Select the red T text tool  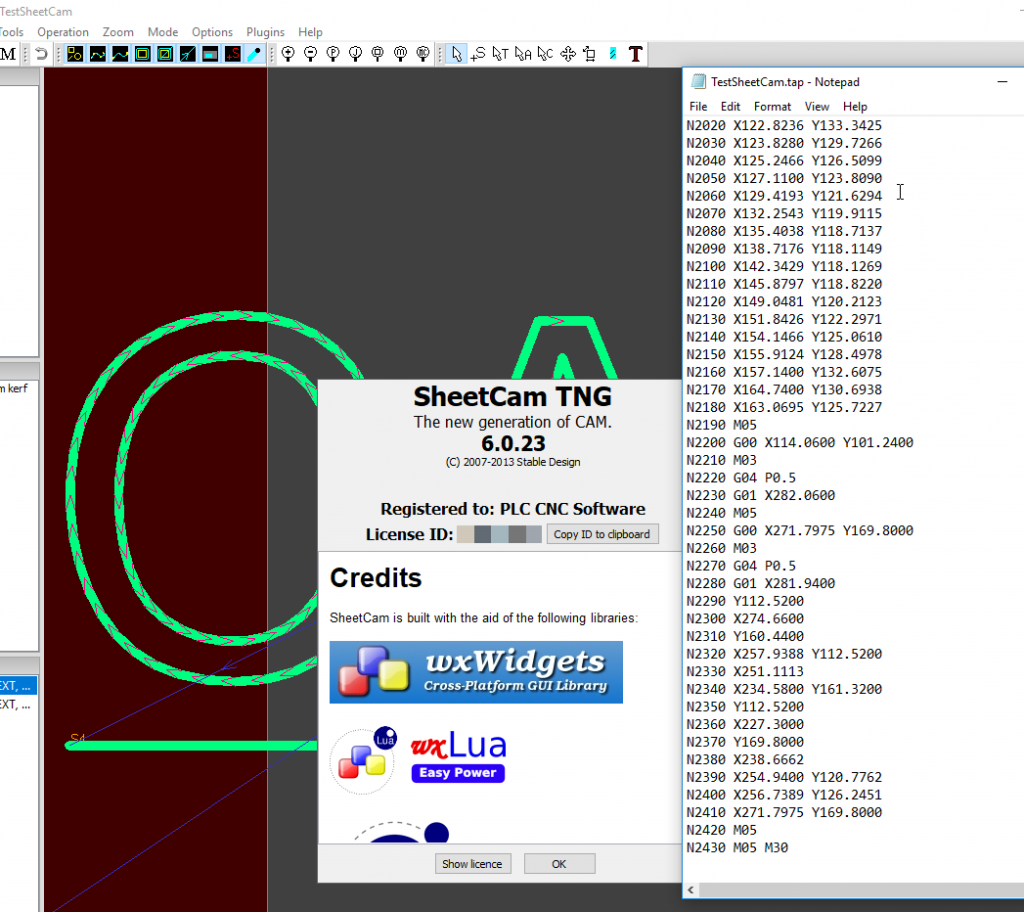(635, 54)
